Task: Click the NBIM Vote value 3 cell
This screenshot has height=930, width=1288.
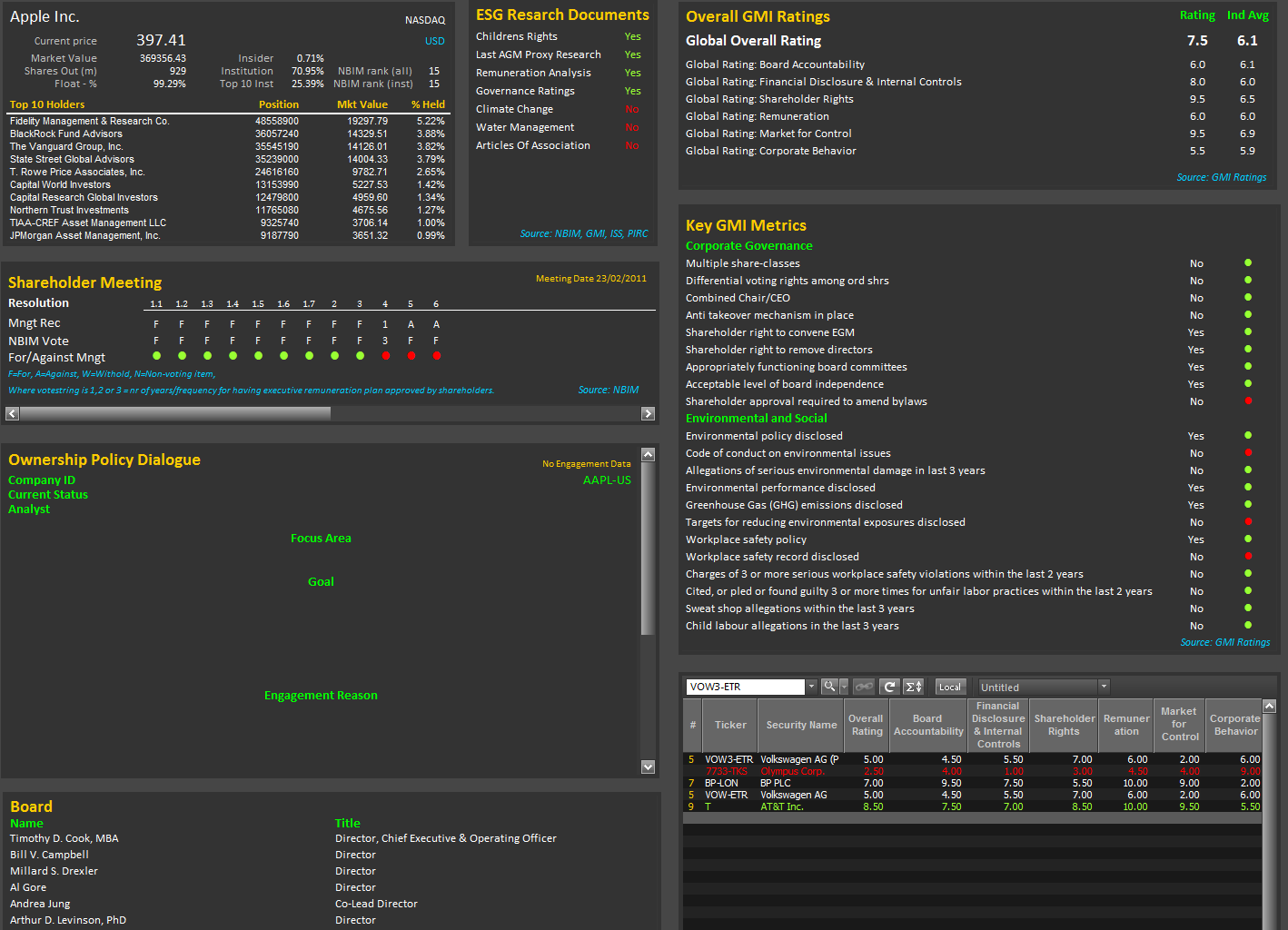Action: tap(385, 341)
